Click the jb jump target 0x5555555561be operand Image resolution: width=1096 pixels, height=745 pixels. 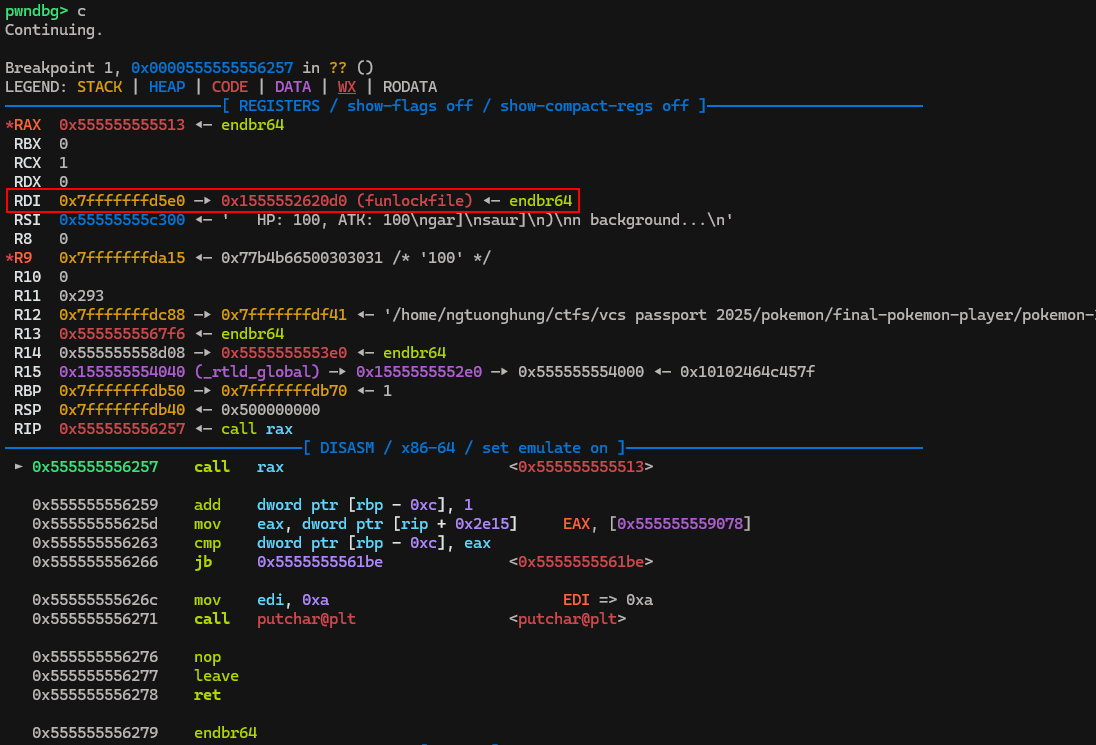tap(320, 562)
